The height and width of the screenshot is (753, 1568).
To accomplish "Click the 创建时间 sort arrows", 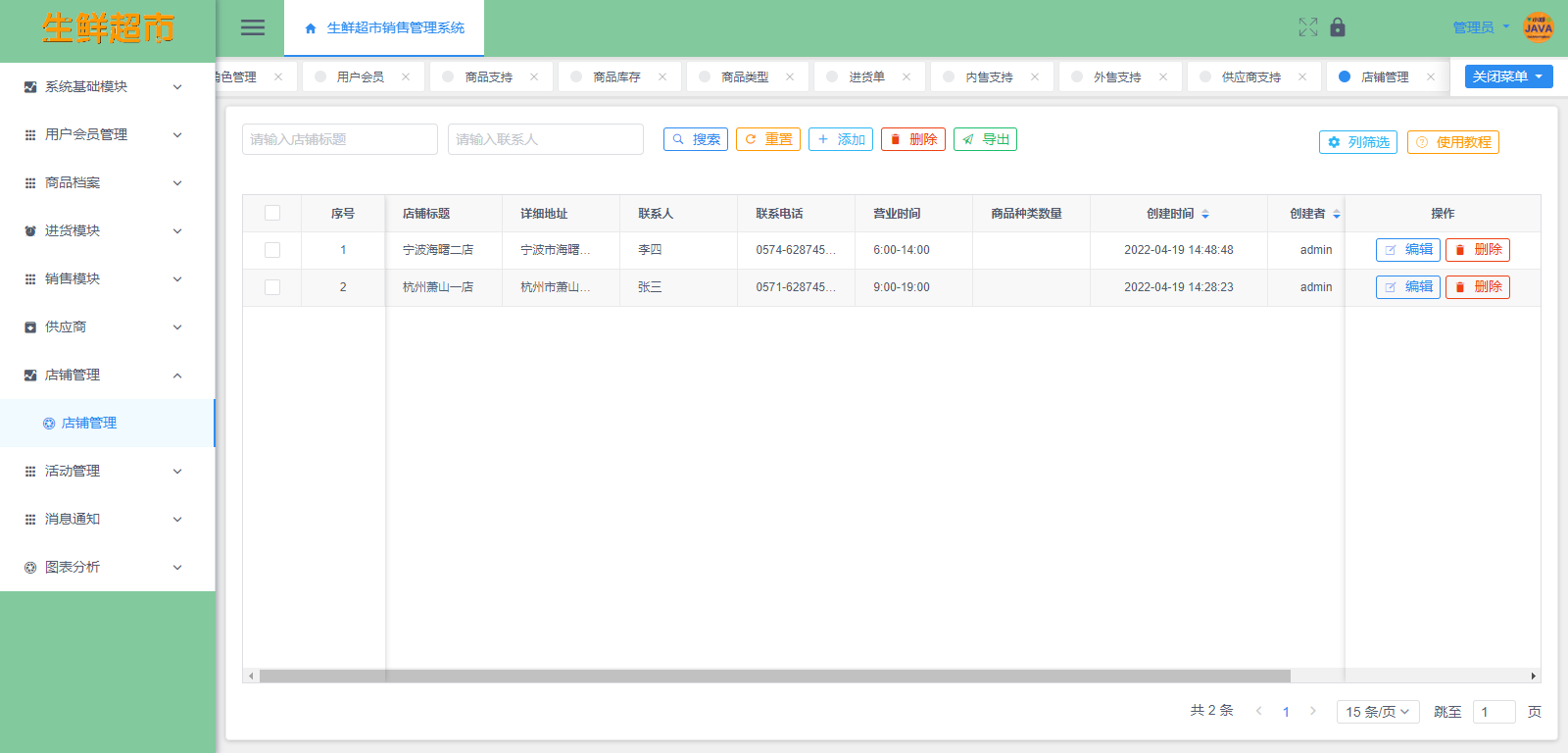I will point(1205,214).
